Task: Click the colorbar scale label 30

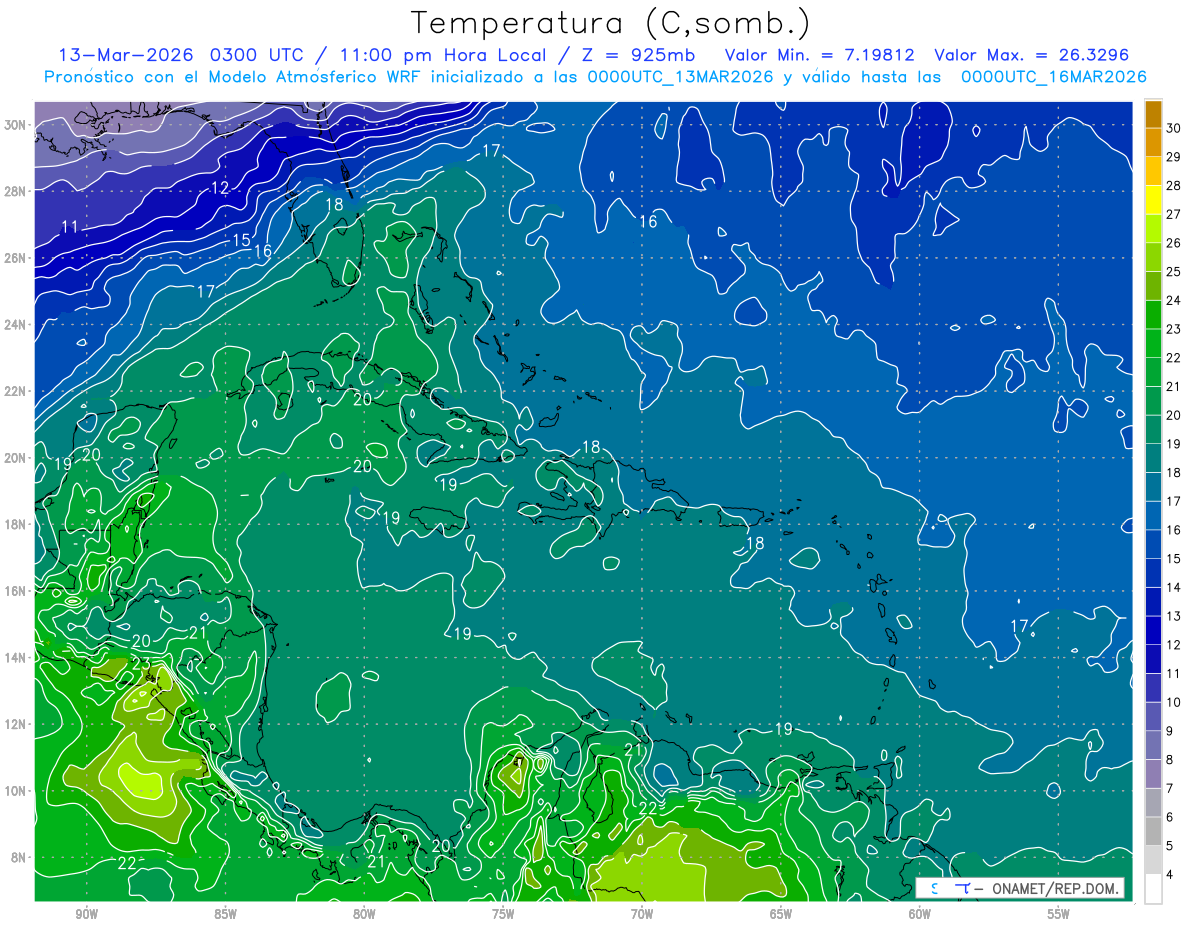Action: coord(1174,128)
